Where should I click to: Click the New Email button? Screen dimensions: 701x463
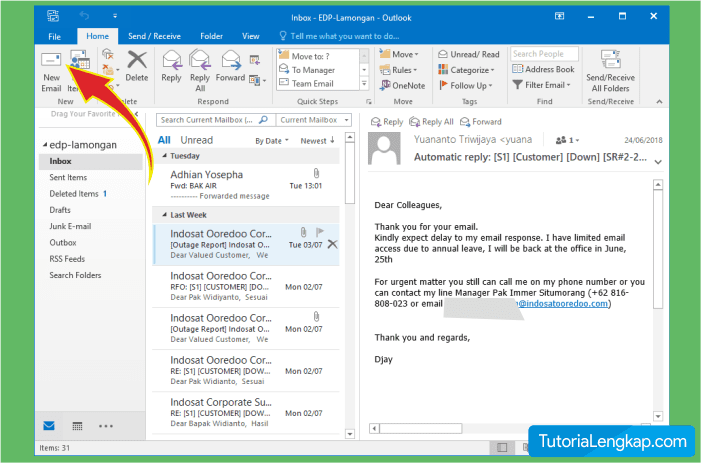pos(51,72)
